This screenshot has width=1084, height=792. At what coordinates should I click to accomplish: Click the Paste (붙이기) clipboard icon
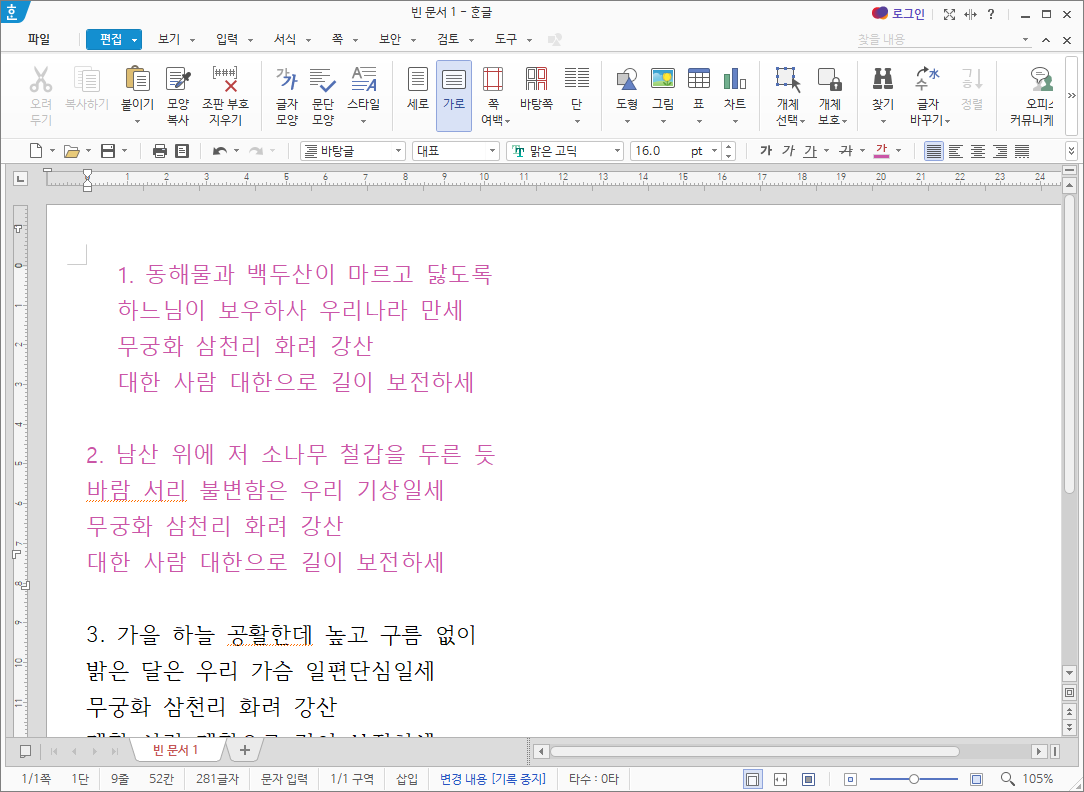tap(138, 79)
